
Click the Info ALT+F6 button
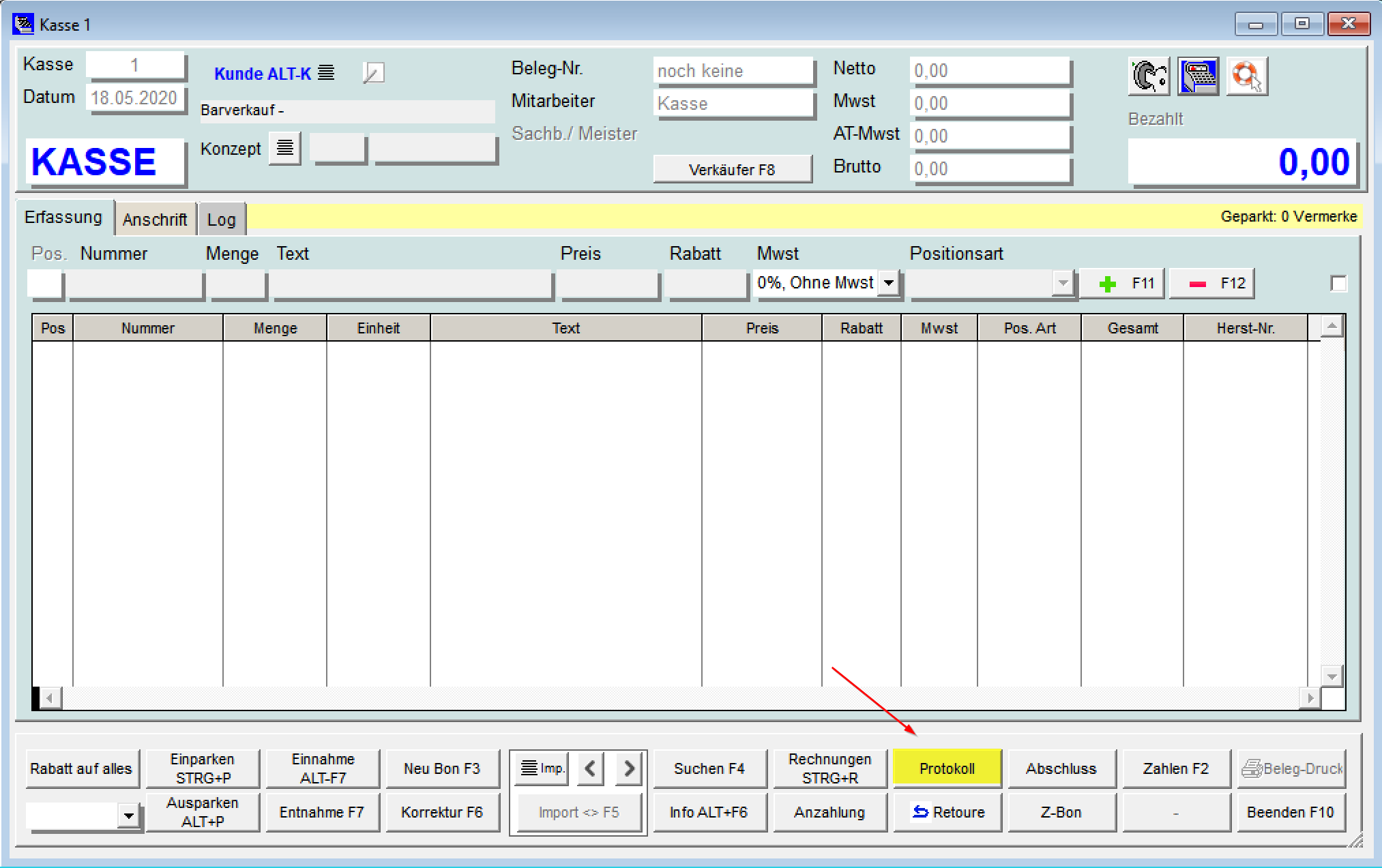click(x=709, y=812)
